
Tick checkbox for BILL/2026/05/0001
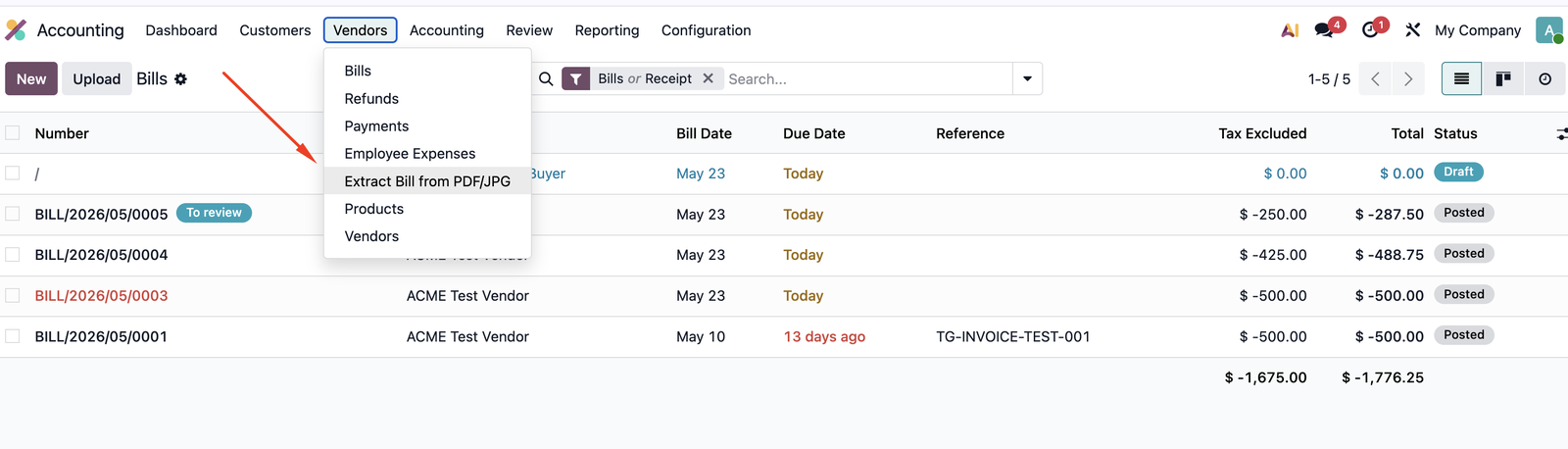[x=13, y=336]
